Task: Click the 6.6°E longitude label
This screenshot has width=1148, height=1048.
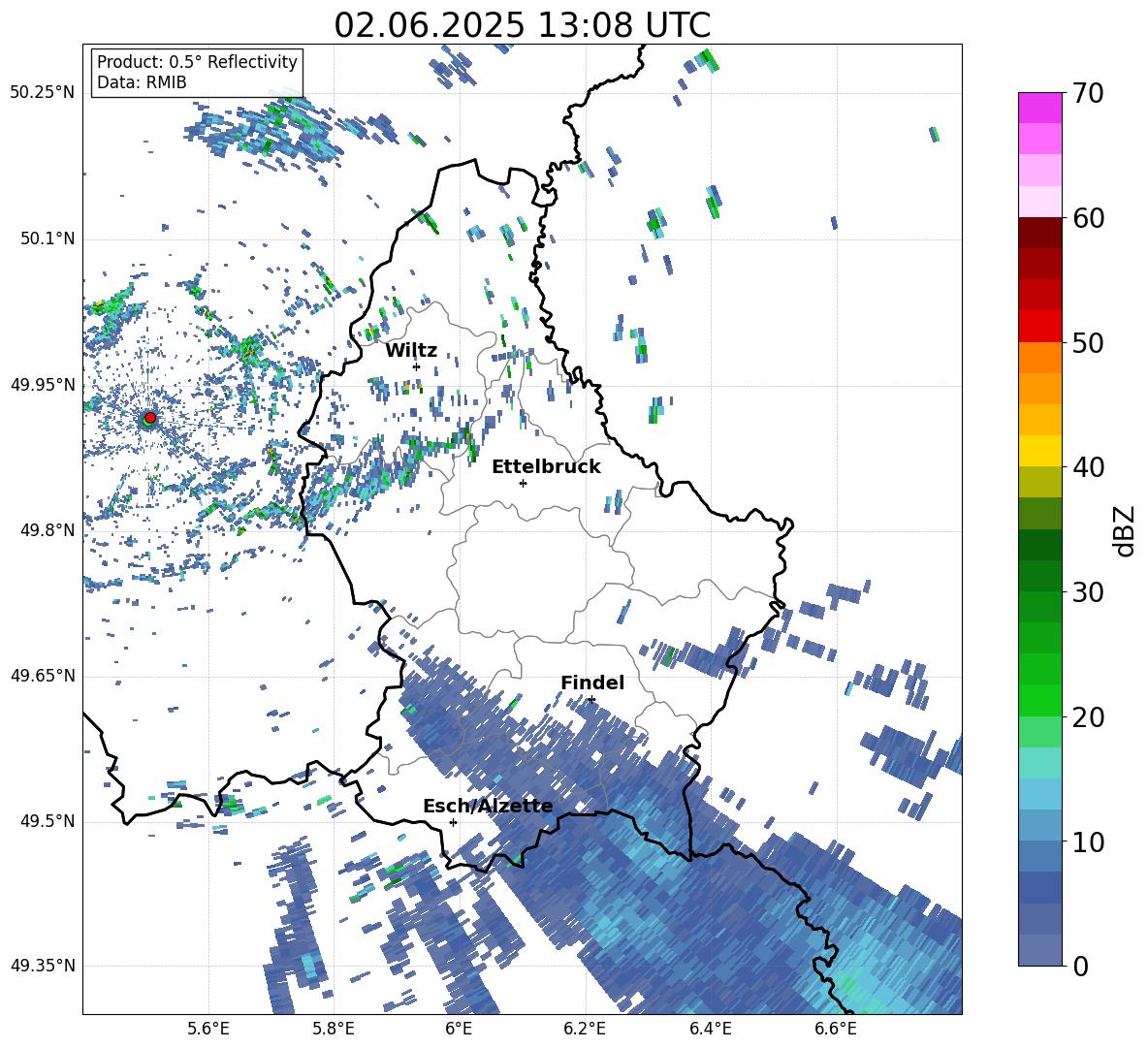Action: tap(836, 1029)
